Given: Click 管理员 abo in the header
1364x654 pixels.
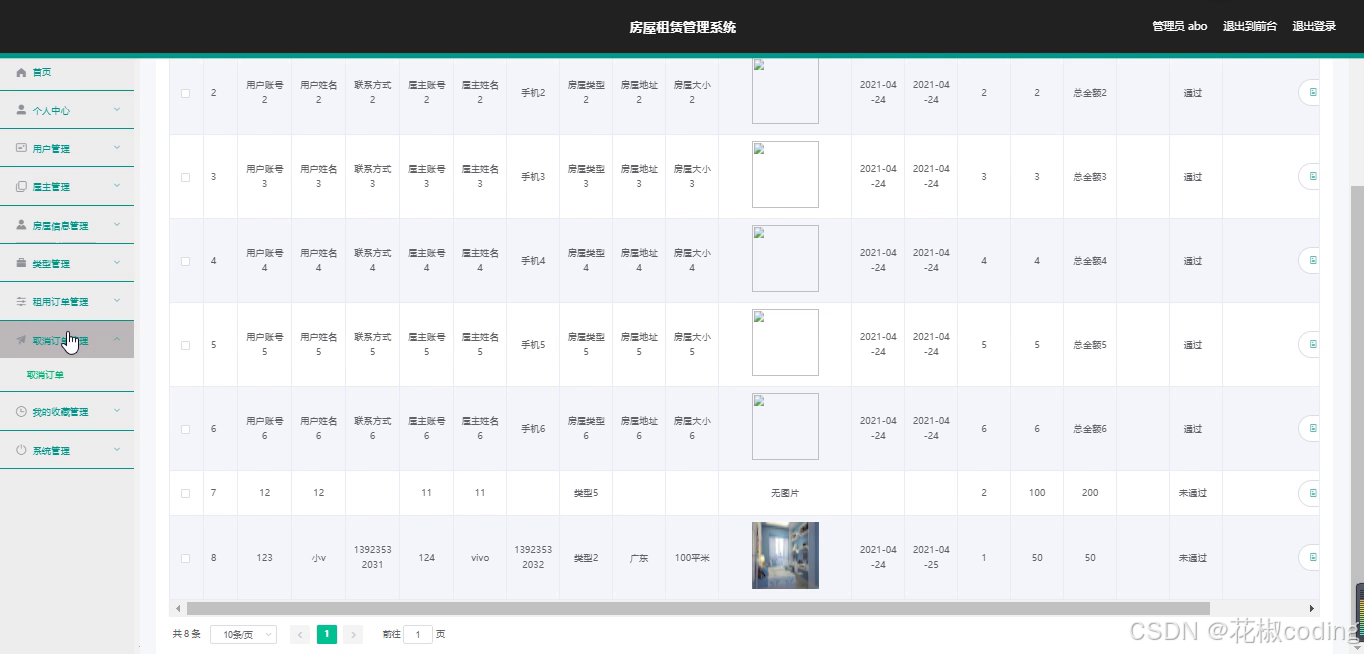Looking at the screenshot, I should click(1180, 26).
